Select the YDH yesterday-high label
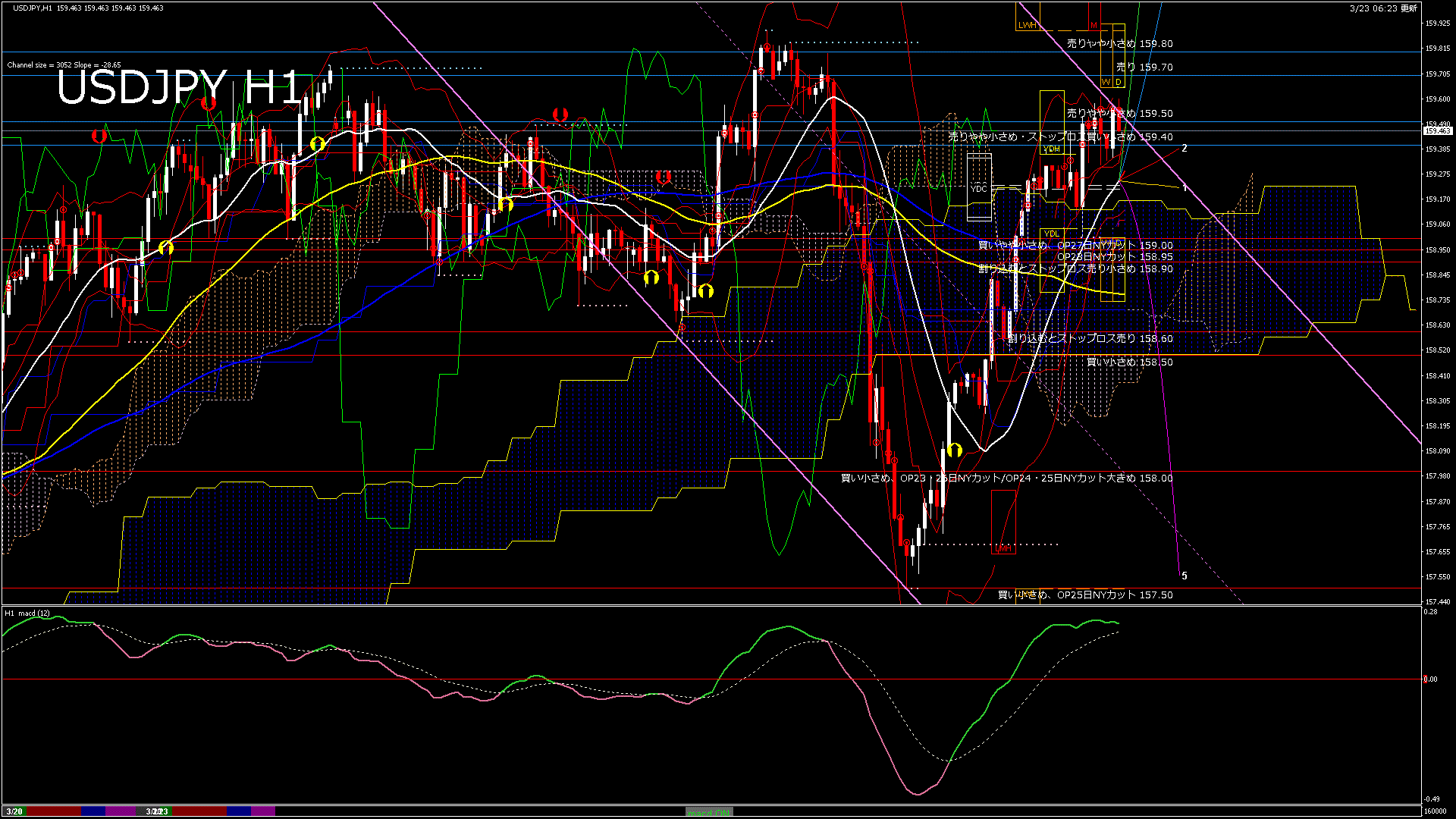Screen dimensions: 1456x819 pos(1052,149)
